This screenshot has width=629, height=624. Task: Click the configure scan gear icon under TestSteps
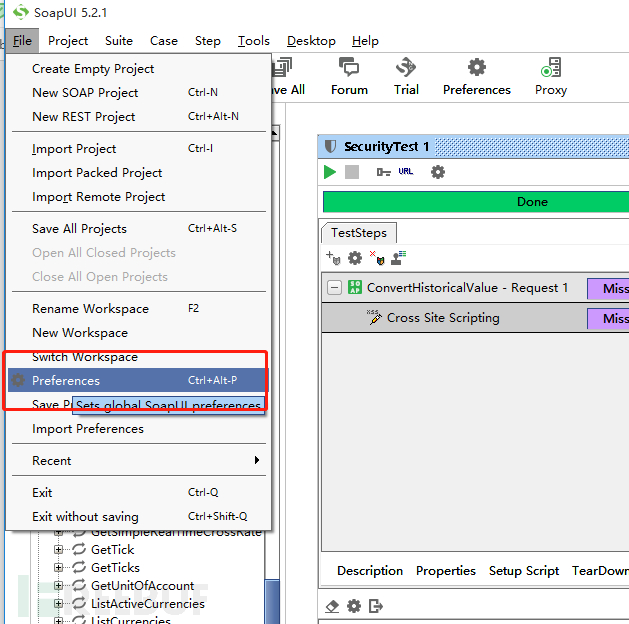(x=355, y=258)
